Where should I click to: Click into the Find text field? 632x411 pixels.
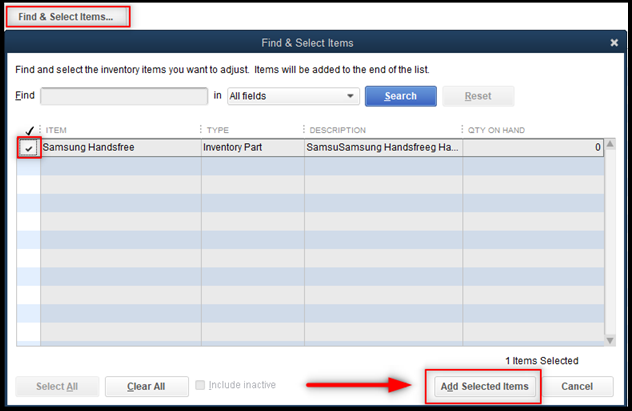pos(123,96)
